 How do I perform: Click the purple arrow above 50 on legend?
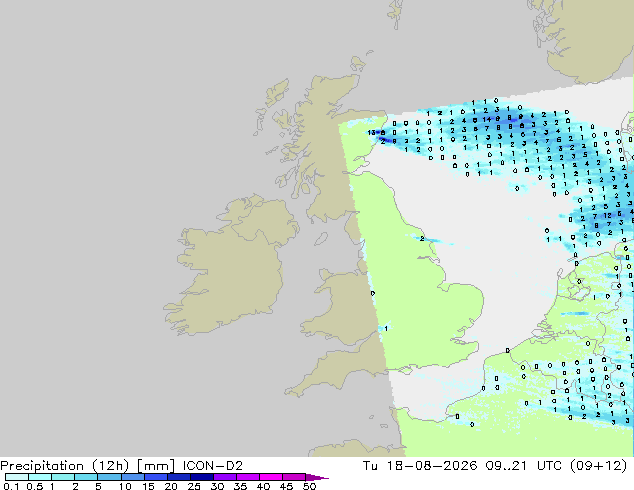pos(317,477)
